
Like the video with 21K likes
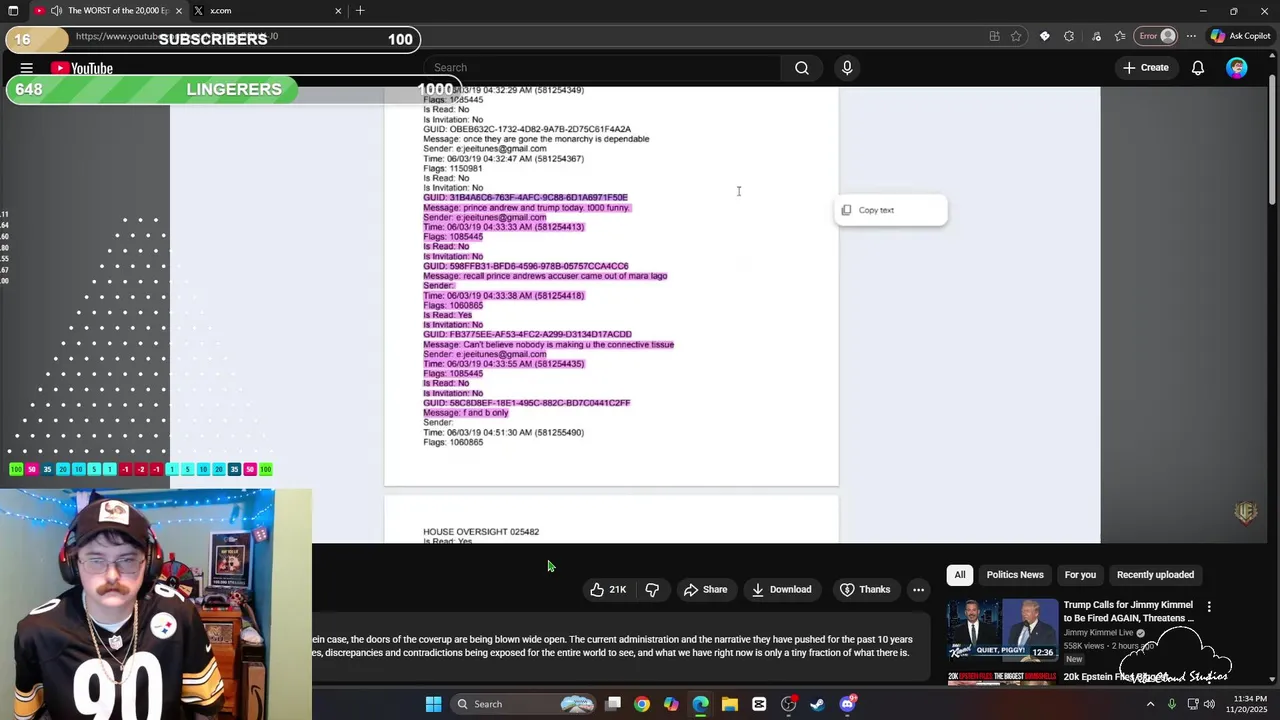click(x=608, y=589)
